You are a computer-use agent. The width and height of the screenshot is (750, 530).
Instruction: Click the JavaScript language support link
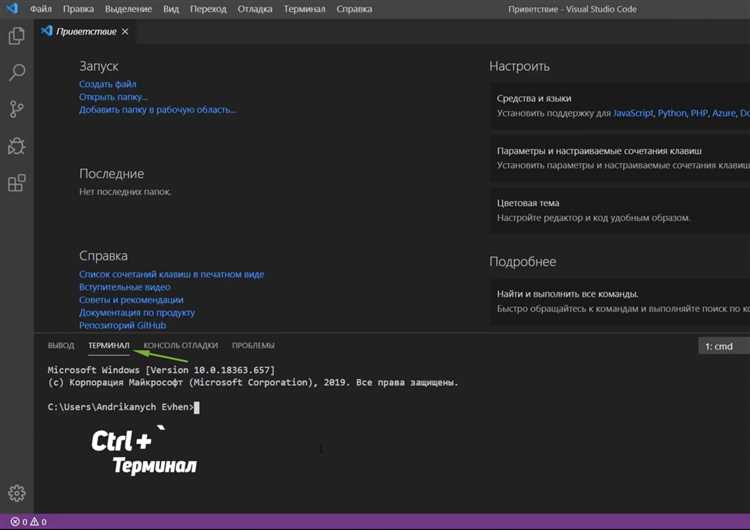coord(633,113)
